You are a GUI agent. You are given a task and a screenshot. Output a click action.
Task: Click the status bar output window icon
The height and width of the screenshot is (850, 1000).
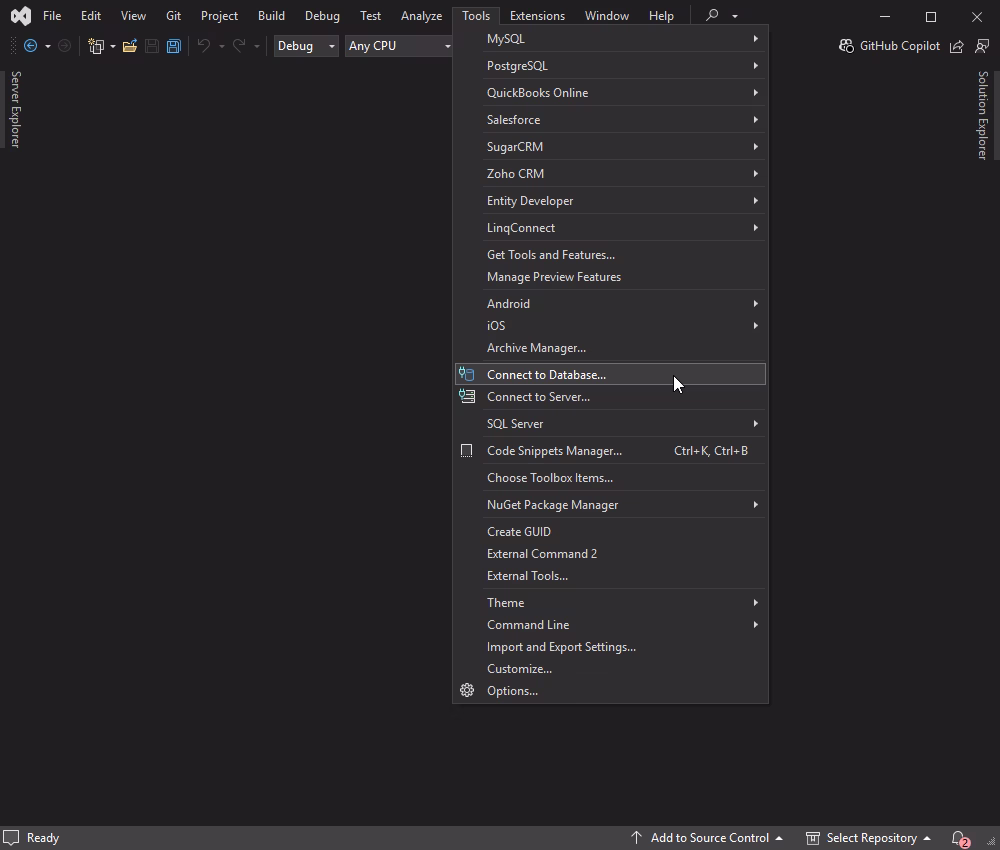coord(11,838)
